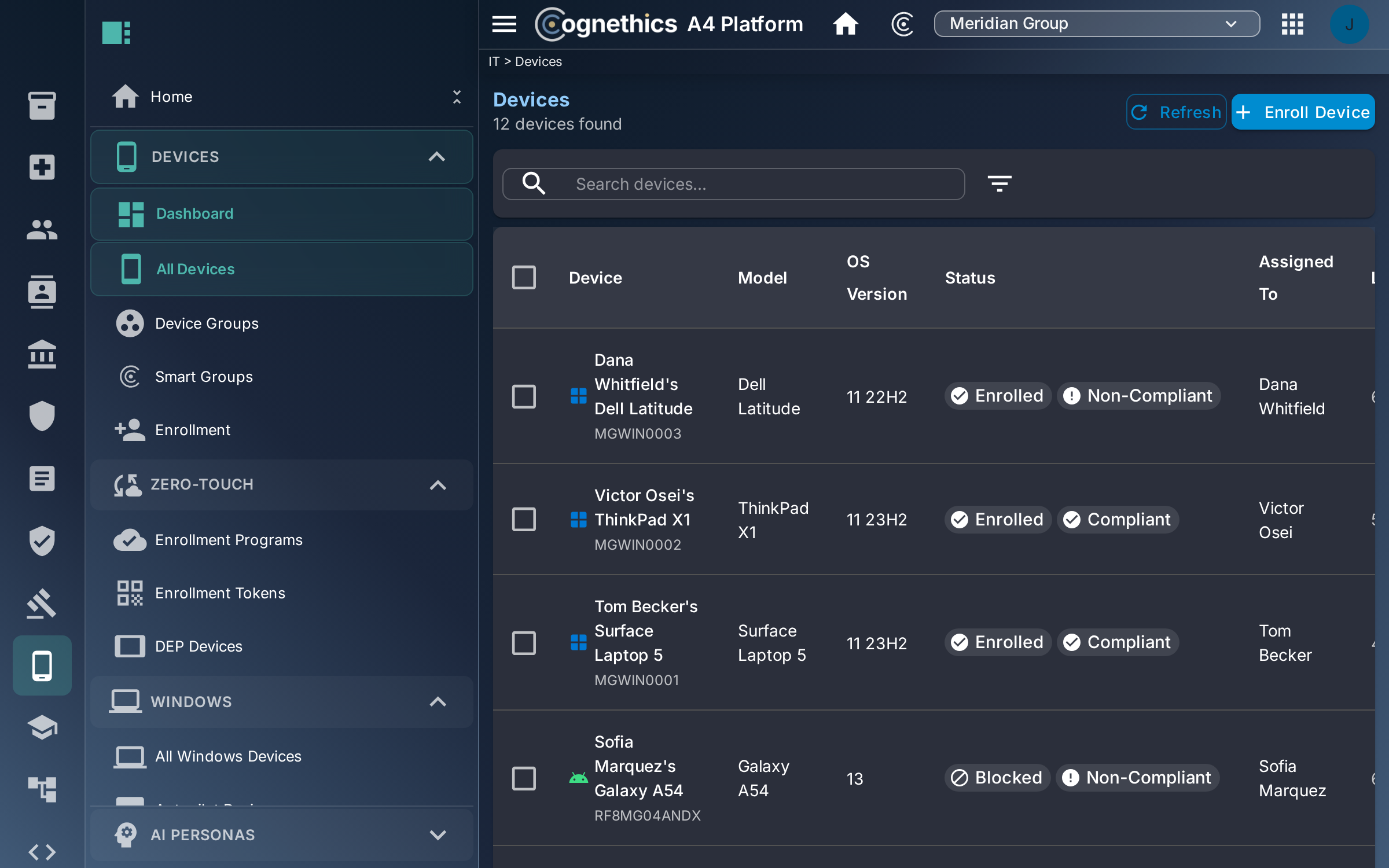
Task: Tick the select-all checkbox in the table header
Action: pyautogui.click(x=524, y=278)
